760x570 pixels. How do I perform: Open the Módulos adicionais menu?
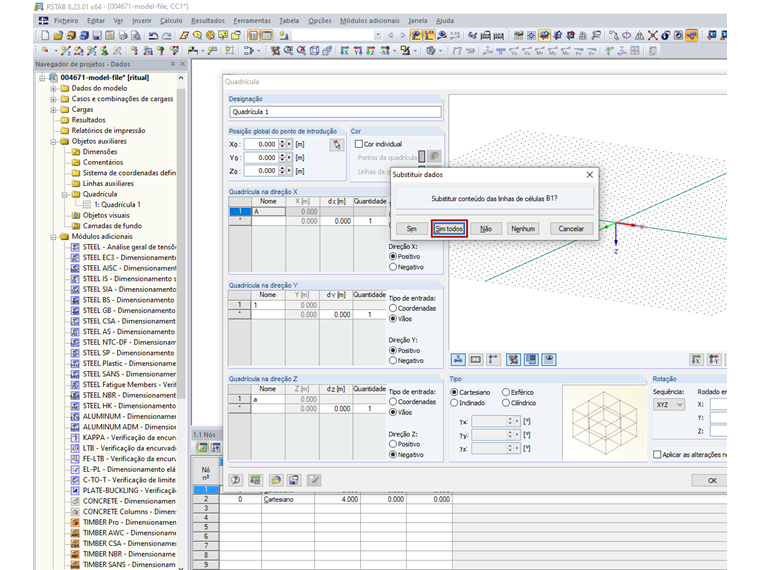368,20
